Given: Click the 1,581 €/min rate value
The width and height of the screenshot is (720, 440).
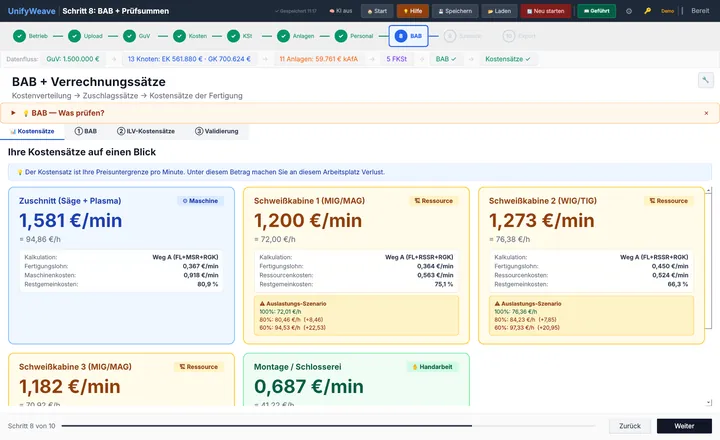Looking at the screenshot, I should [70, 220].
